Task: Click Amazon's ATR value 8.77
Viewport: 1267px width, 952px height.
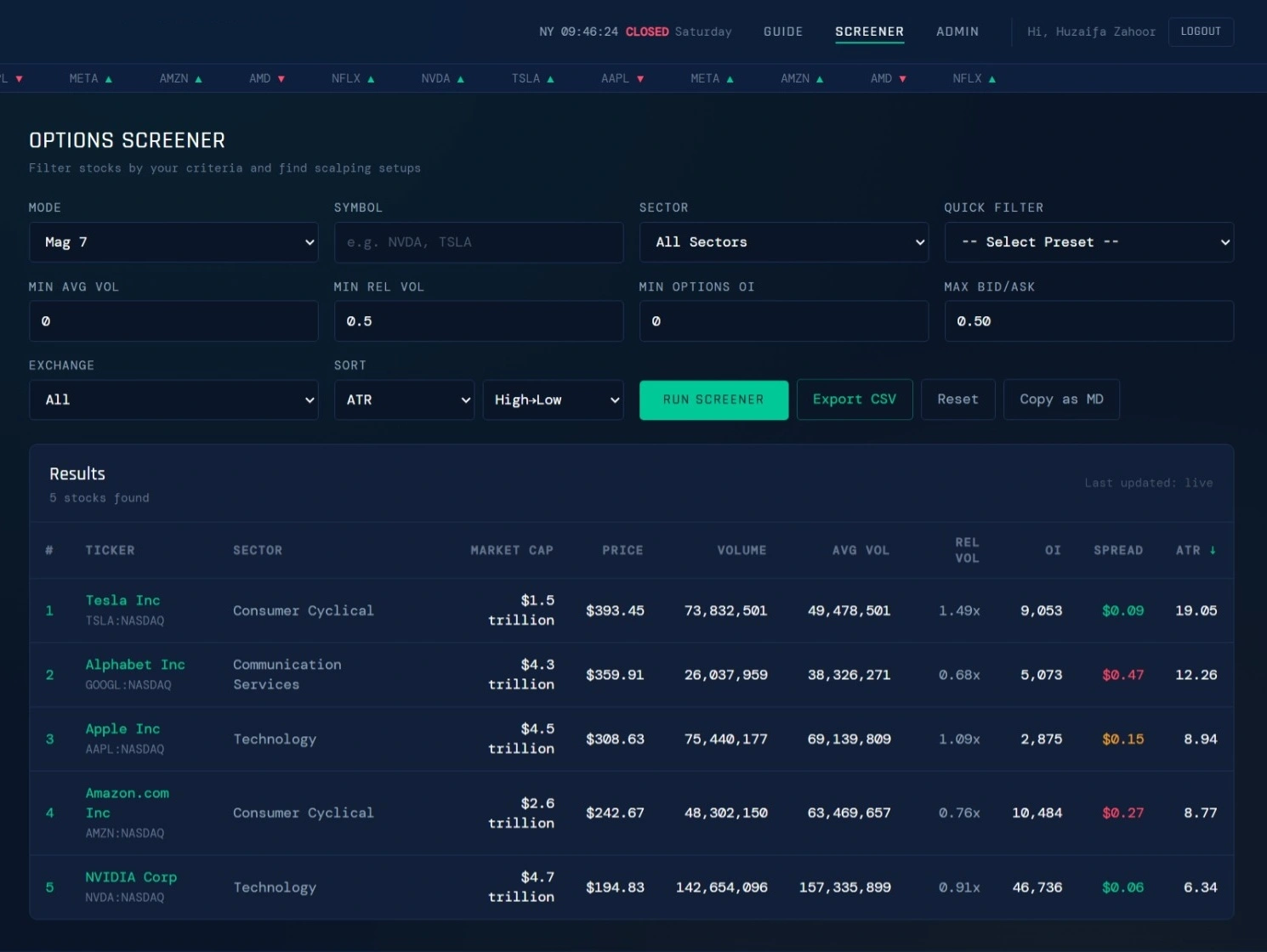Action: [x=1200, y=813]
